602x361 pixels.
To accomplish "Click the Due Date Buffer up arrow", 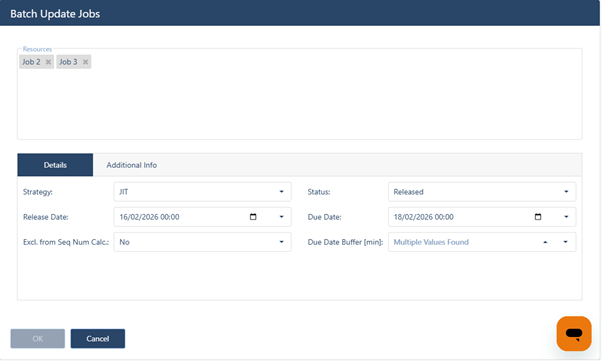I will pos(545,242).
